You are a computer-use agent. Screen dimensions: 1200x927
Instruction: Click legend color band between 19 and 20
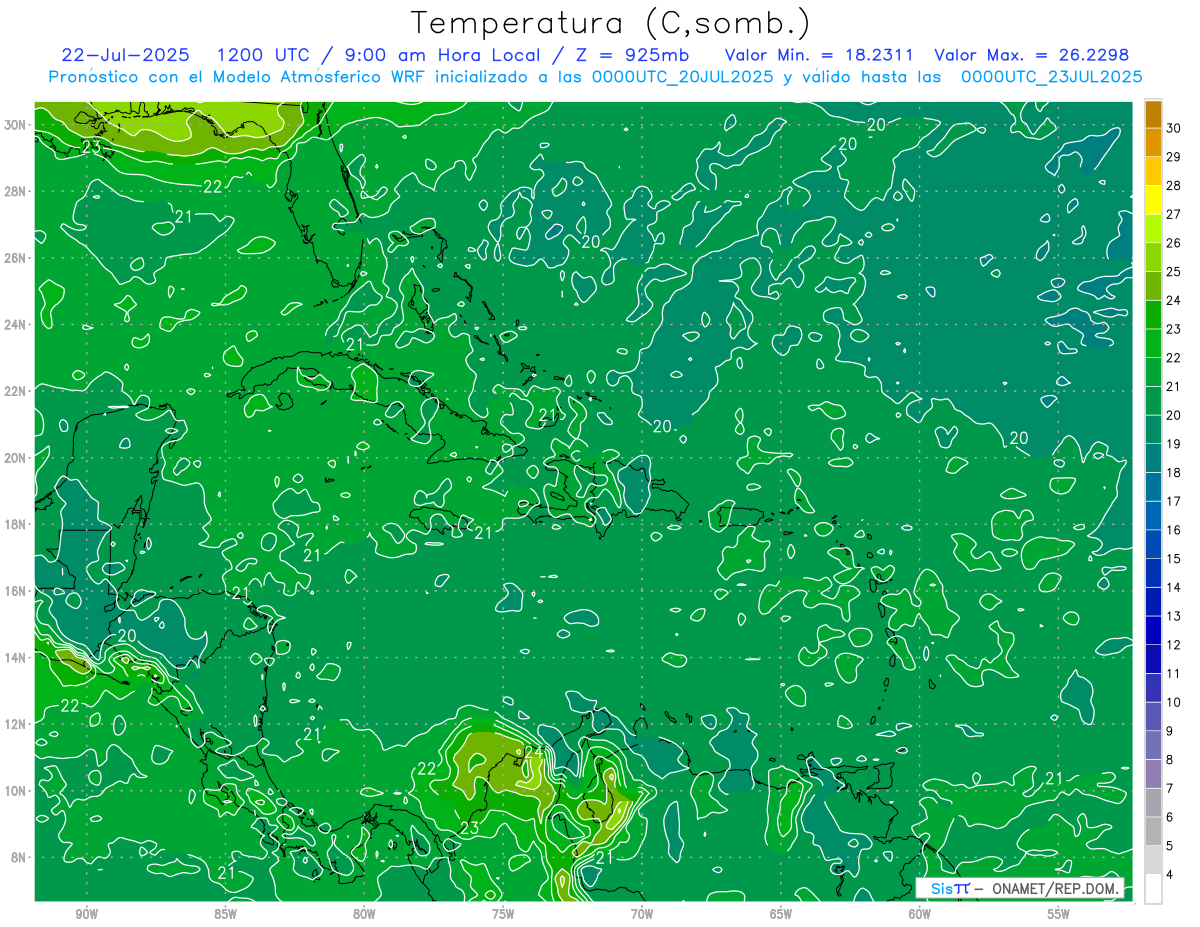coord(1153,430)
